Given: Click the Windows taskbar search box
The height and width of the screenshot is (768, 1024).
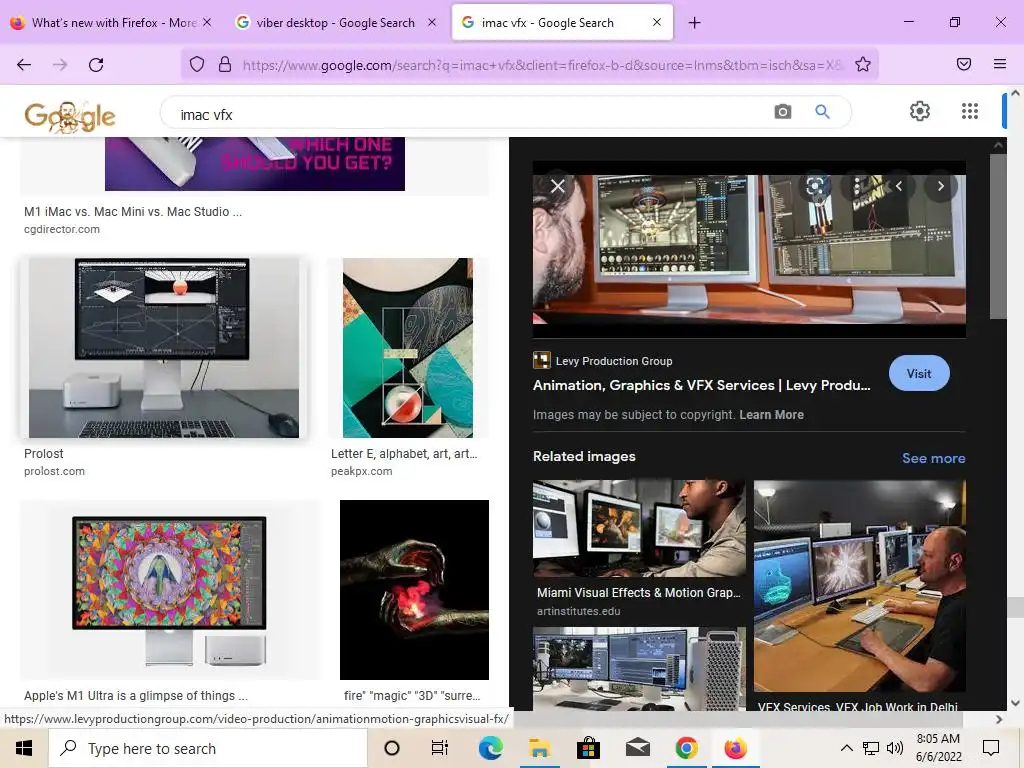Looking at the screenshot, I should 208,748.
